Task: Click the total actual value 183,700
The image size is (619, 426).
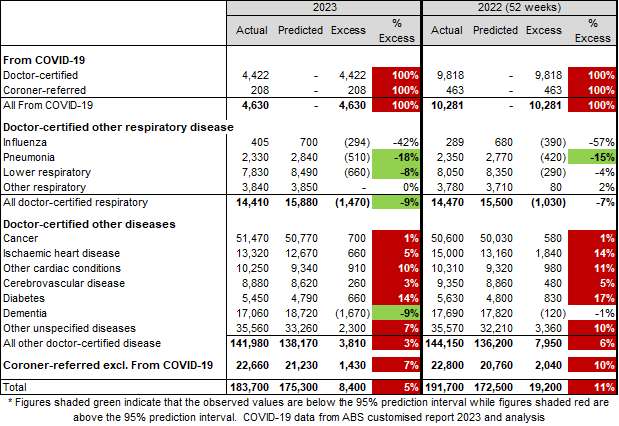Action: click(253, 383)
